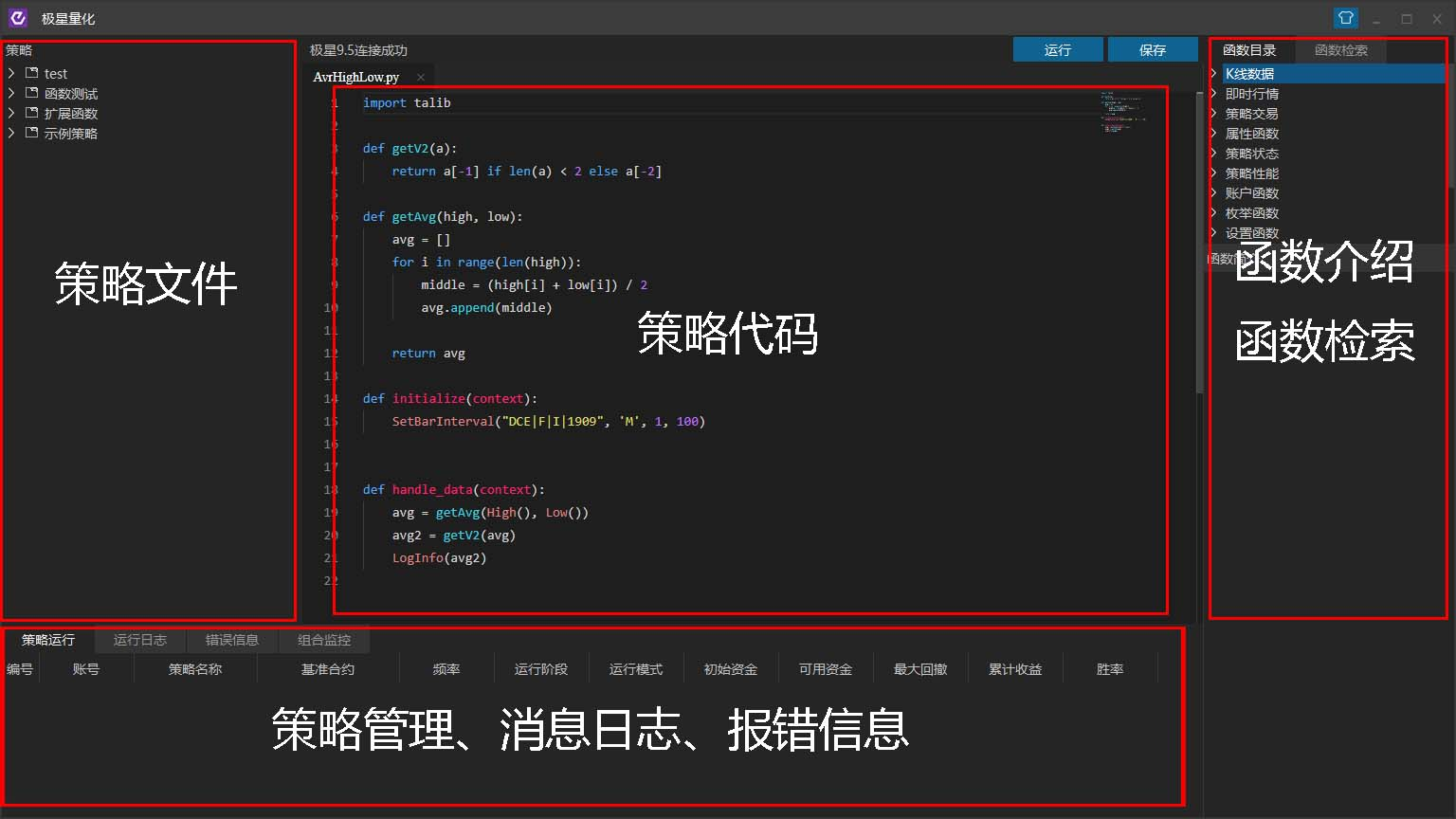Click the 保存 button

pos(1153,50)
